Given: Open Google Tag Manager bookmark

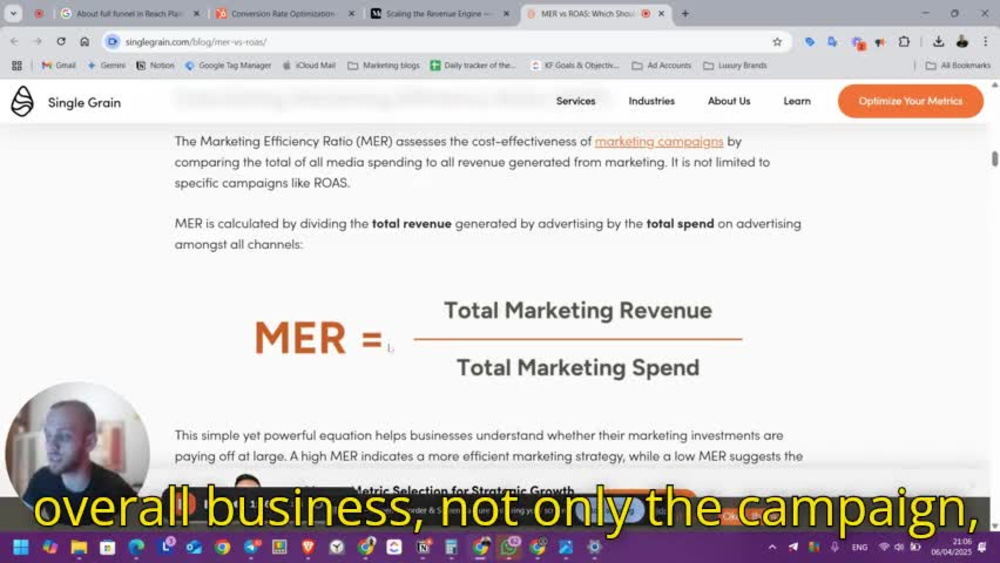Looking at the screenshot, I should pos(228,66).
